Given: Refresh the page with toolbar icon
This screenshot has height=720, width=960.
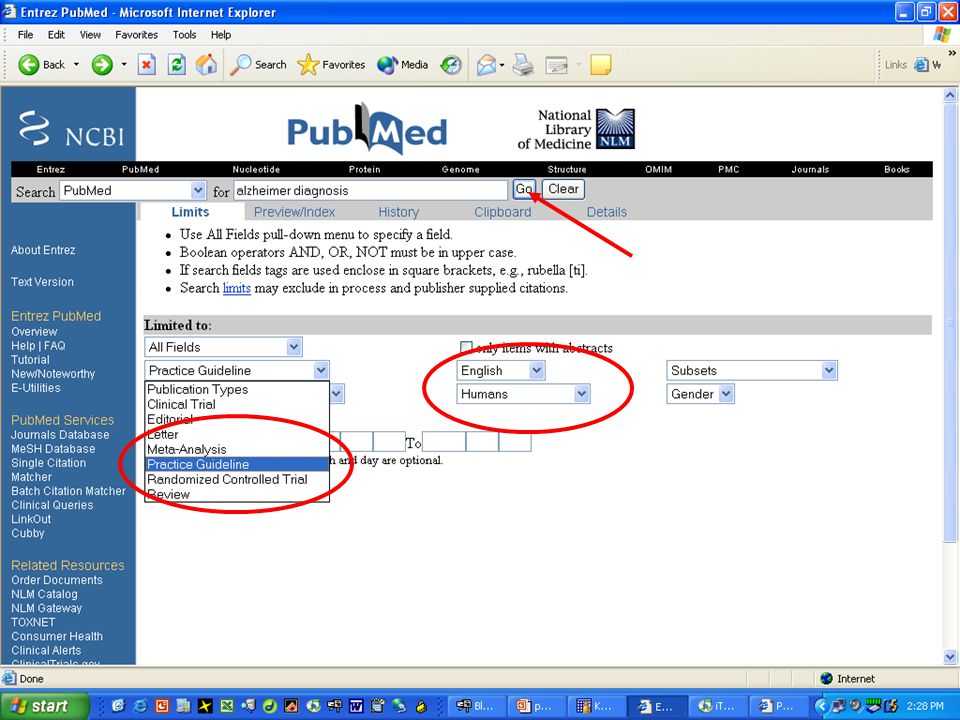Looking at the screenshot, I should point(177,64).
